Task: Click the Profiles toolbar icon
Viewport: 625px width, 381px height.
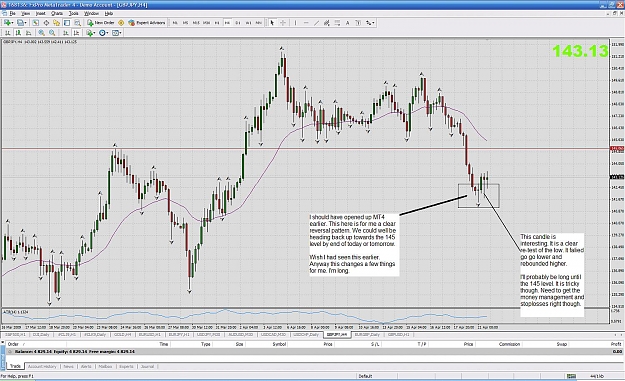Action: coord(20,23)
